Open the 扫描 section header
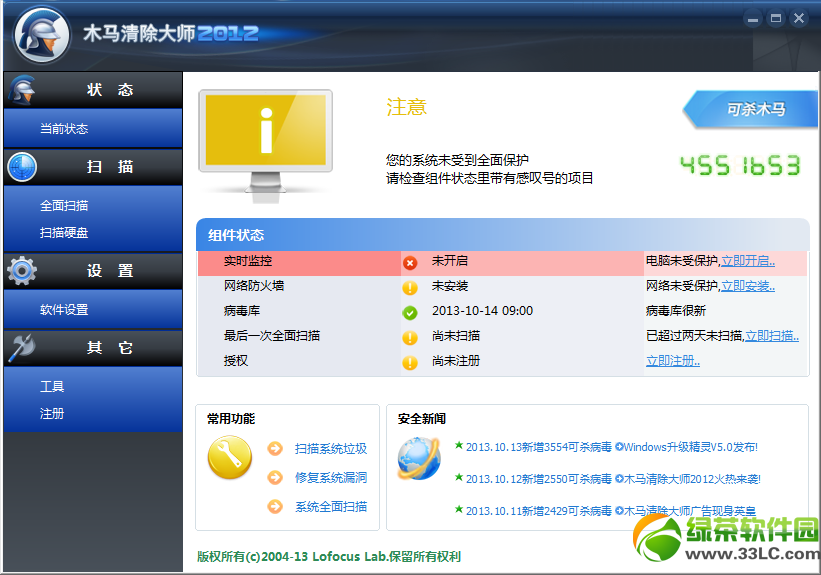 click(x=93, y=167)
